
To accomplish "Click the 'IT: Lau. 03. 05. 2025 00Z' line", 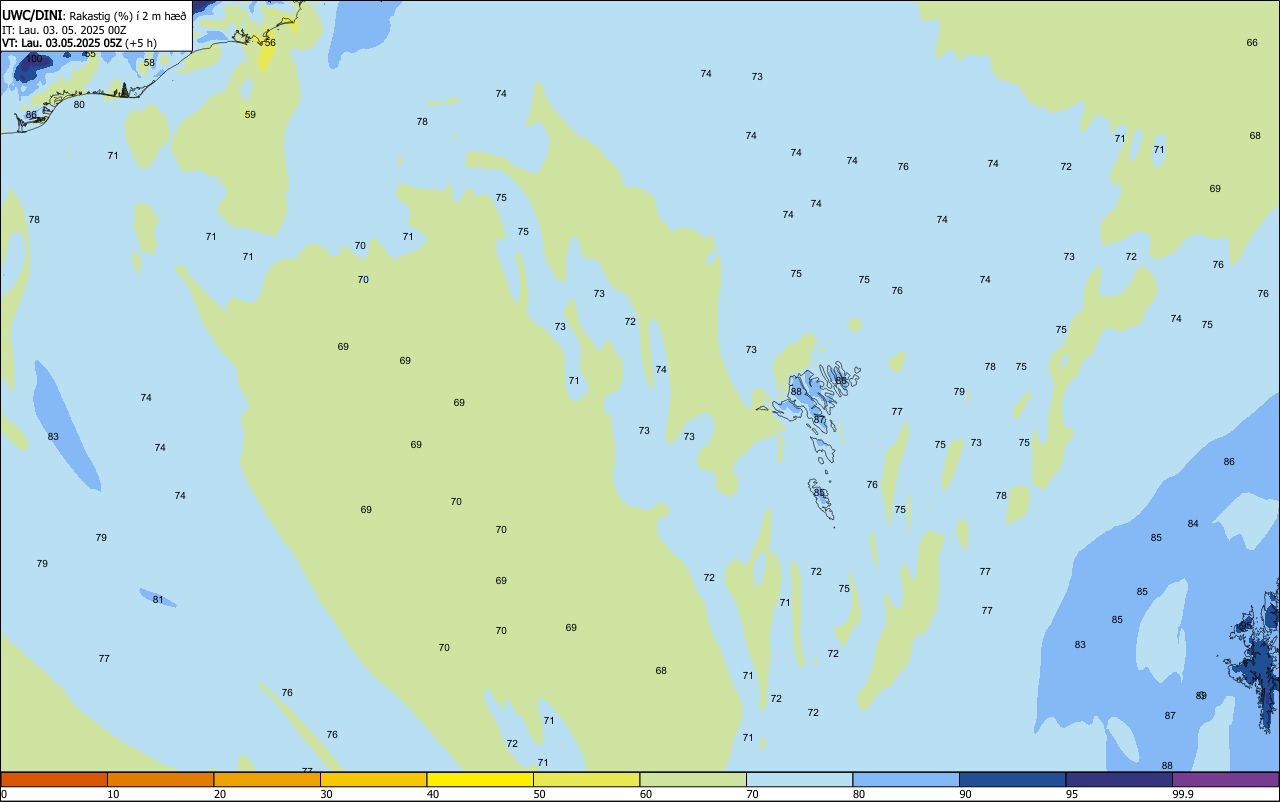I will pos(64,30).
